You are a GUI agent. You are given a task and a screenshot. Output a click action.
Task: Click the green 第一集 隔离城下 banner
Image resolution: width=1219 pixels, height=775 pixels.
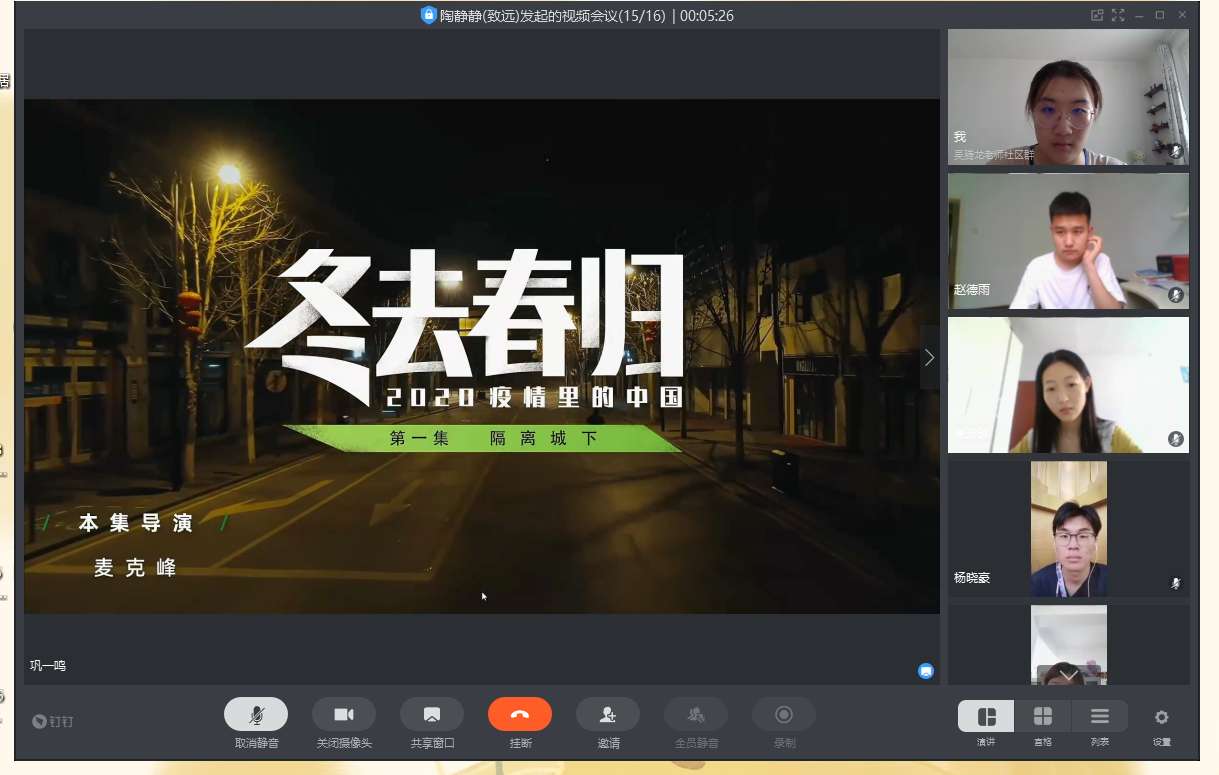click(483, 438)
